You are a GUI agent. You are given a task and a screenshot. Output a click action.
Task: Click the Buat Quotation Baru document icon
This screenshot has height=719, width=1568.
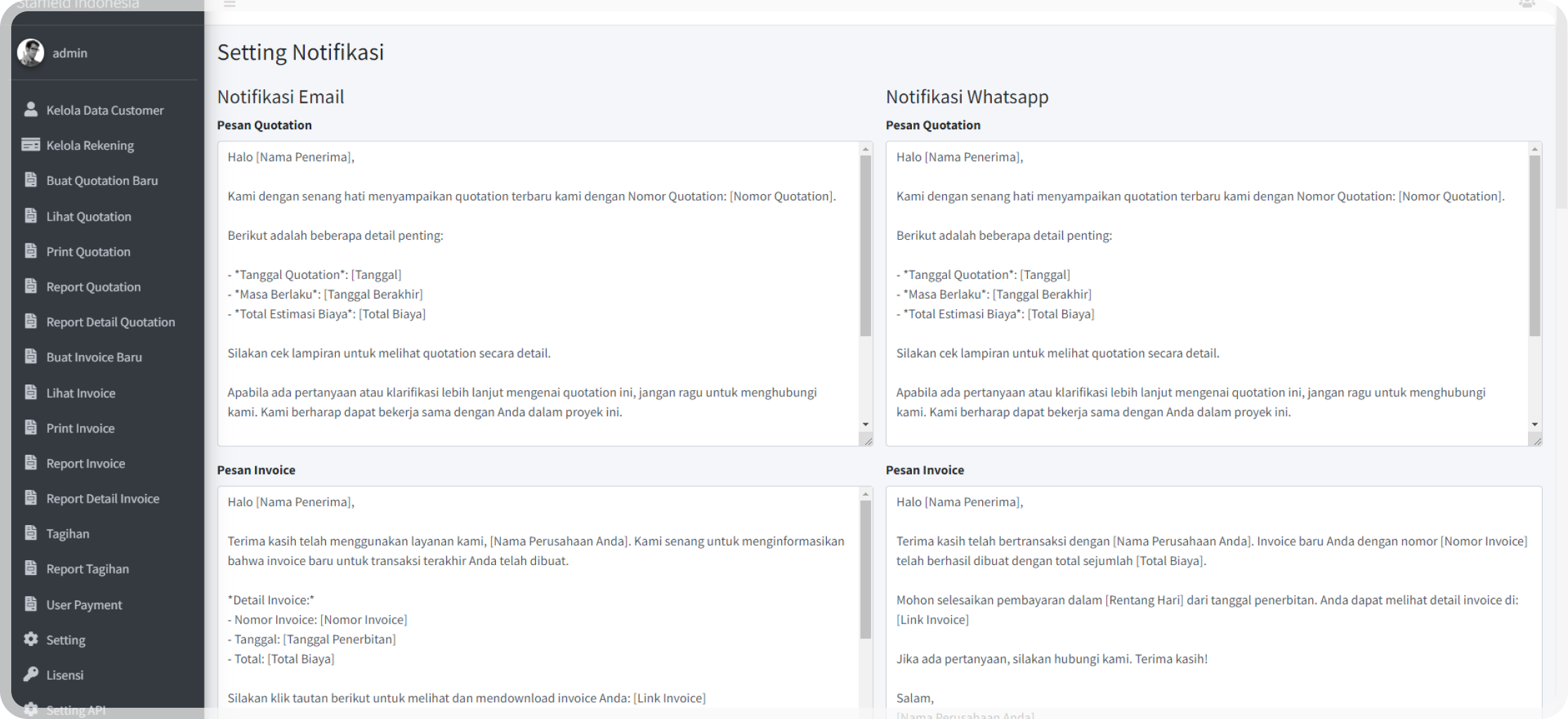(x=30, y=180)
